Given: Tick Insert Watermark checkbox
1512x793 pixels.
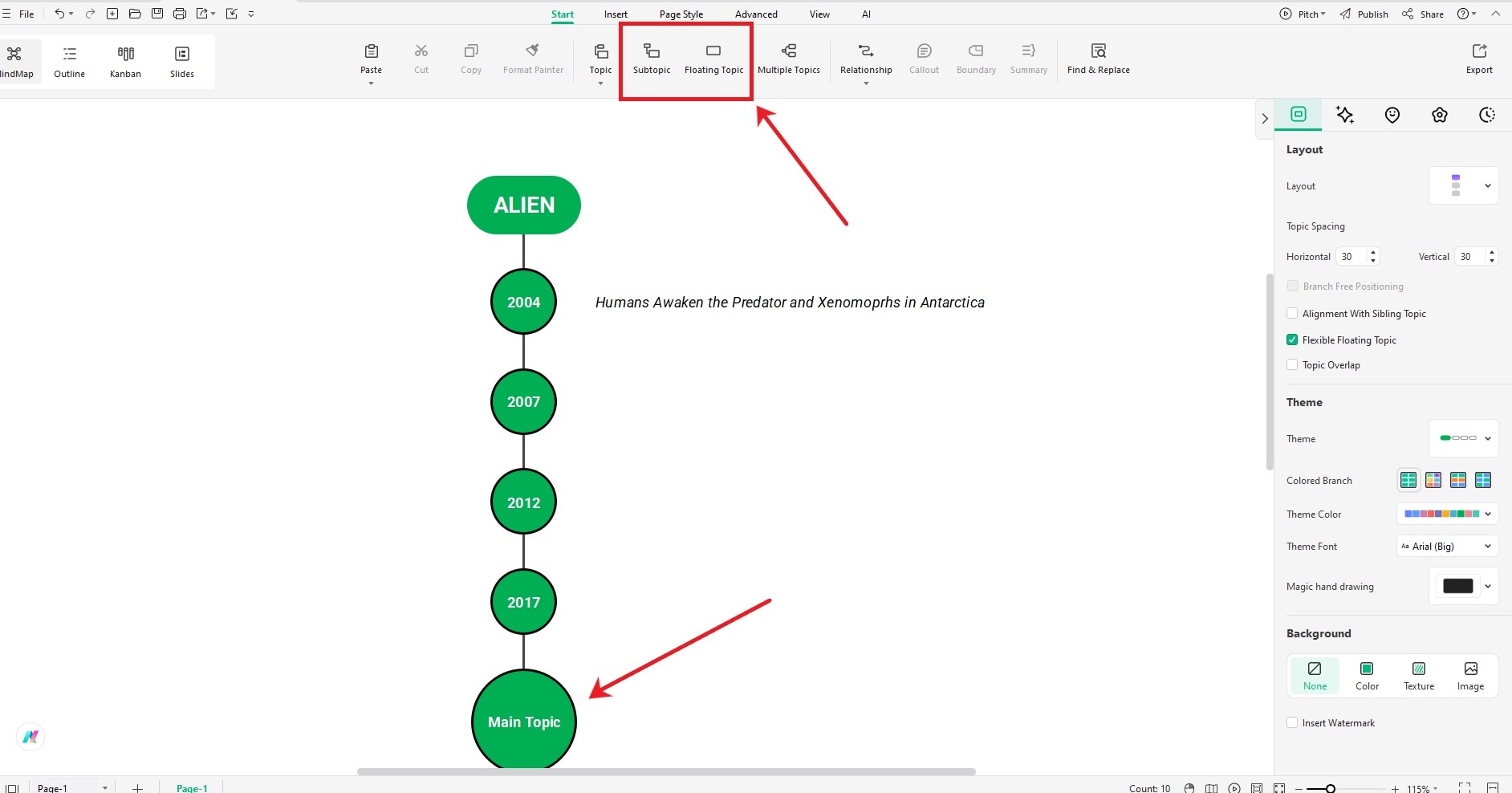Looking at the screenshot, I should click(x=1292, y=722).
